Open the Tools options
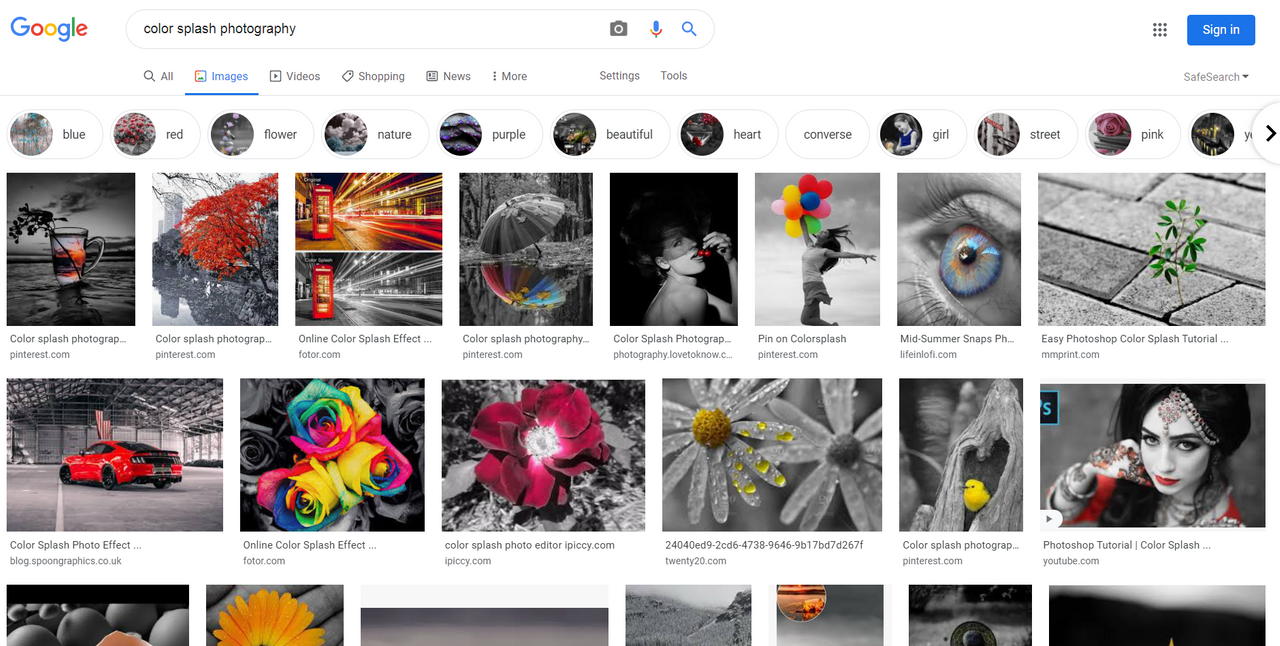This screenshot has height=646, width=1280. (674, 76)
